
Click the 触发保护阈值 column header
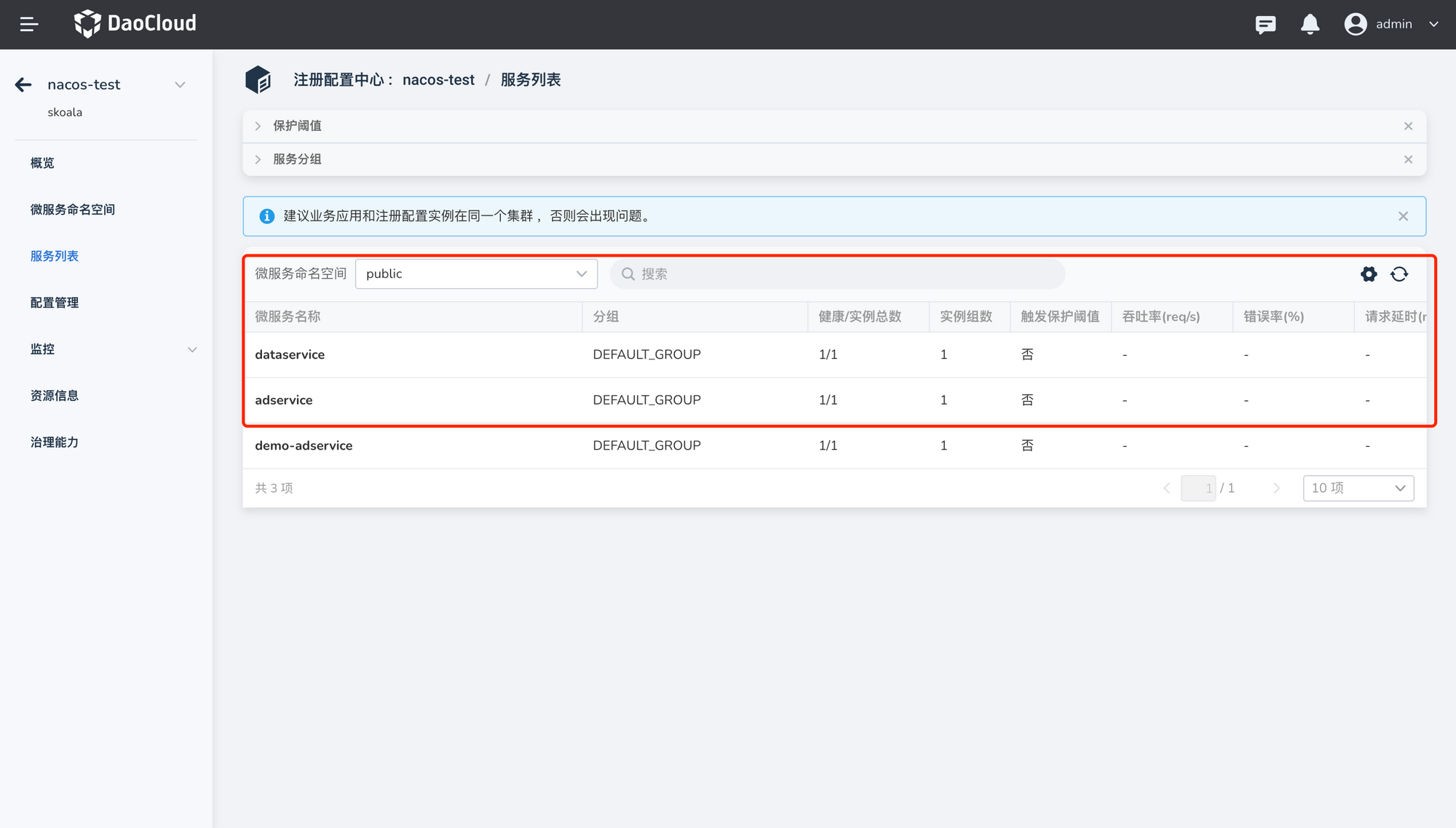pos(1060,317)
